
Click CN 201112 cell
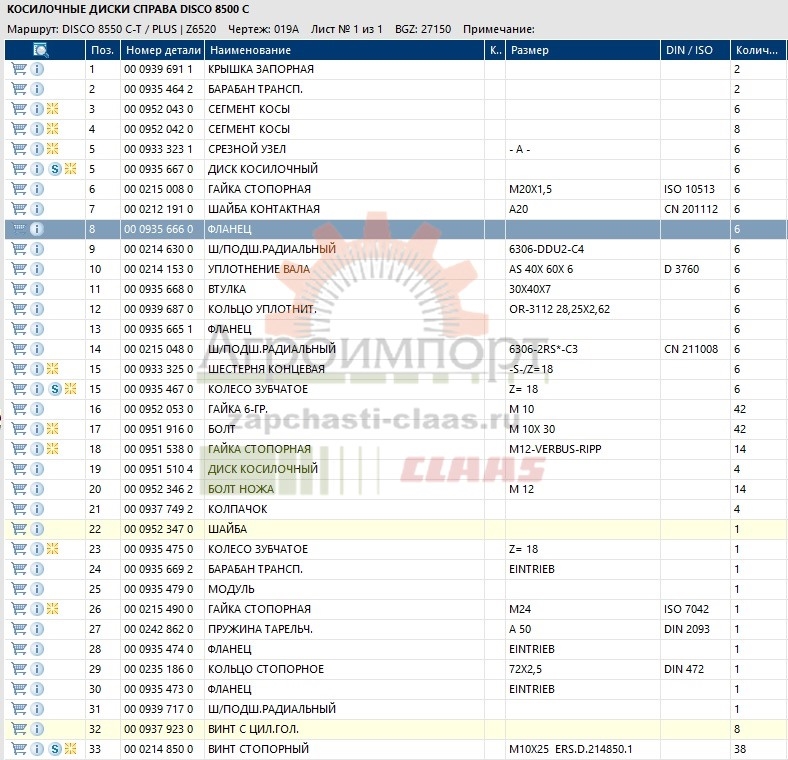691,209
